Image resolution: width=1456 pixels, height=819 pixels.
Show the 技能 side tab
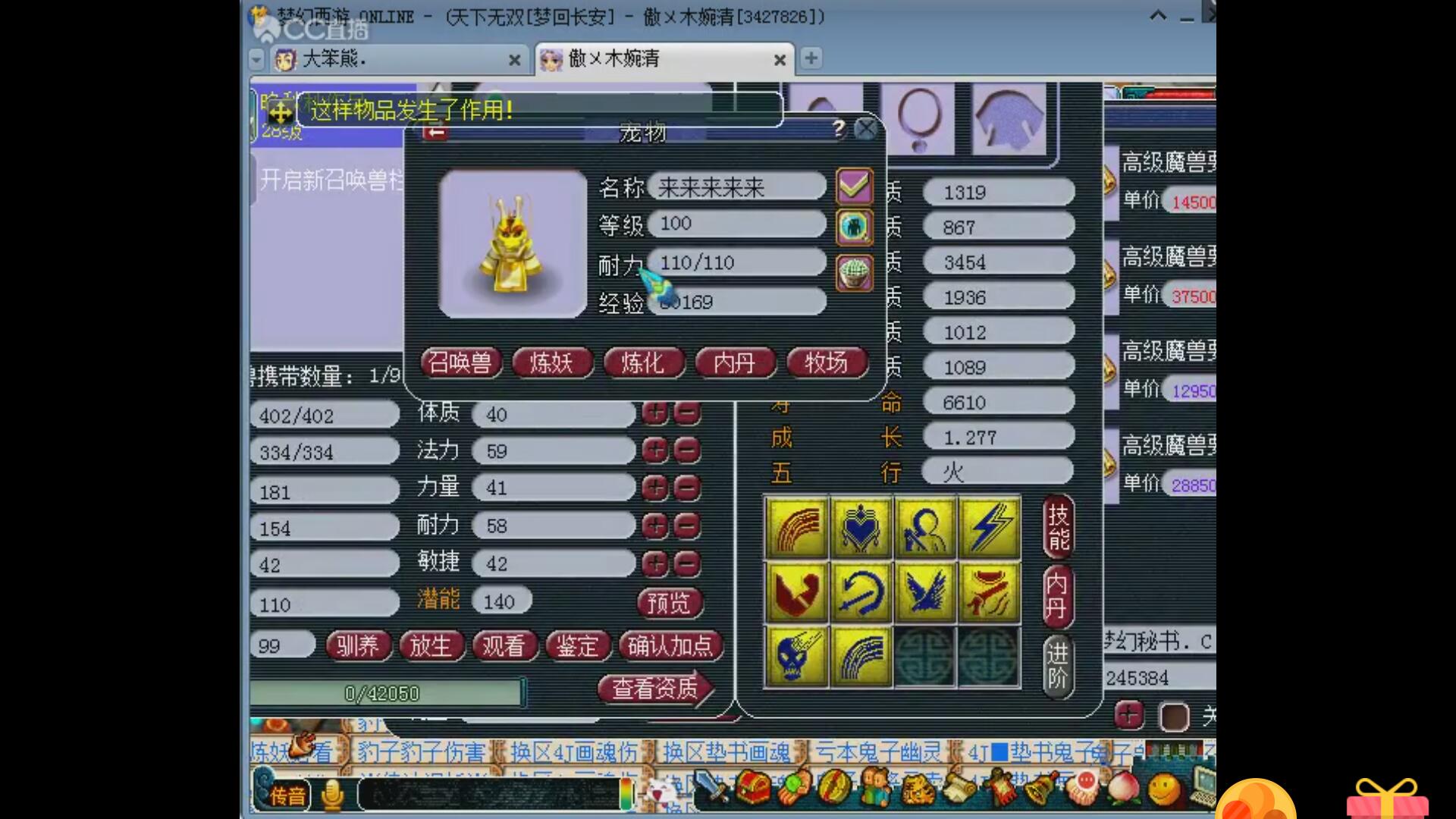click(1059, 528)
